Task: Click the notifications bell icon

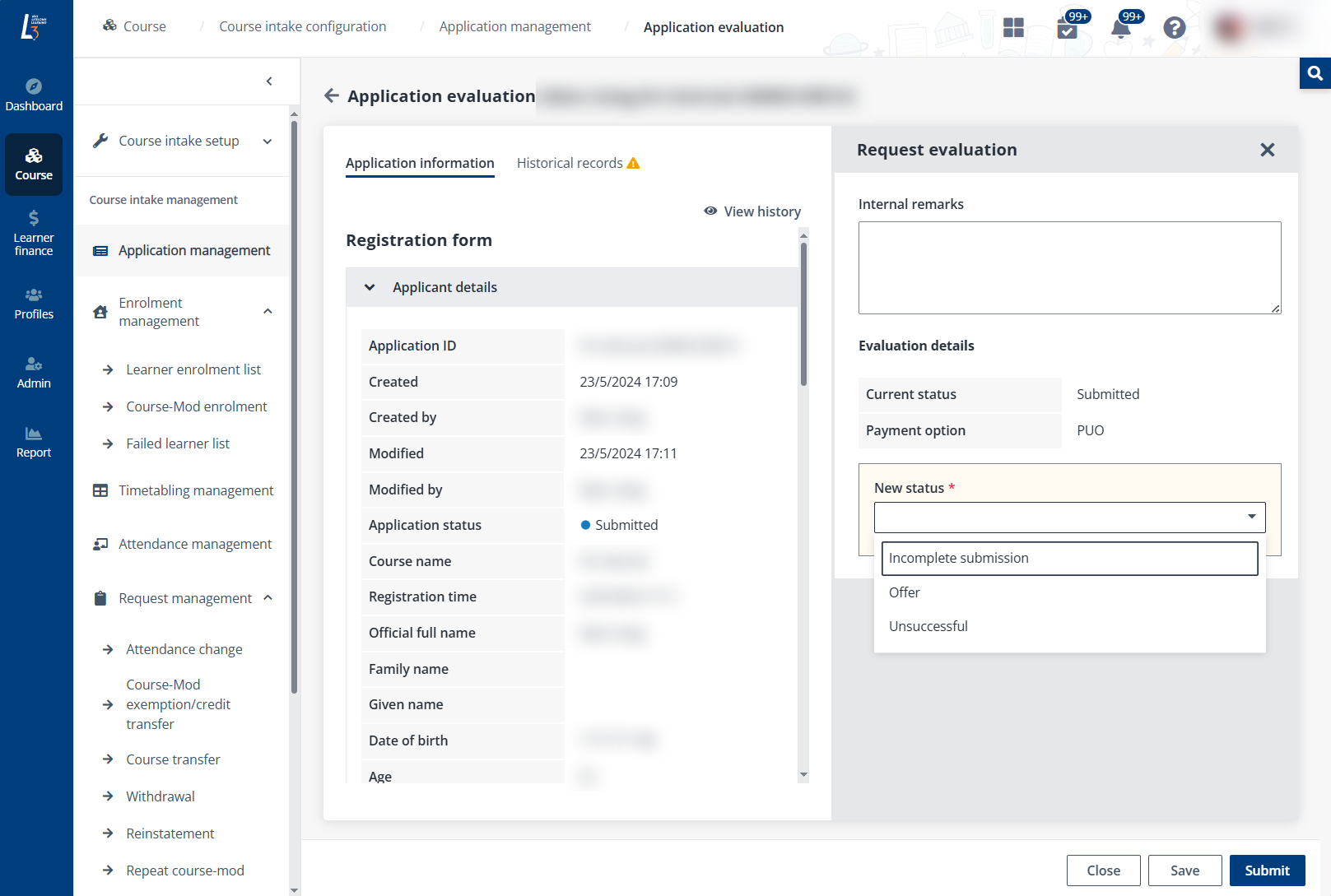Action: [1120, 28]
